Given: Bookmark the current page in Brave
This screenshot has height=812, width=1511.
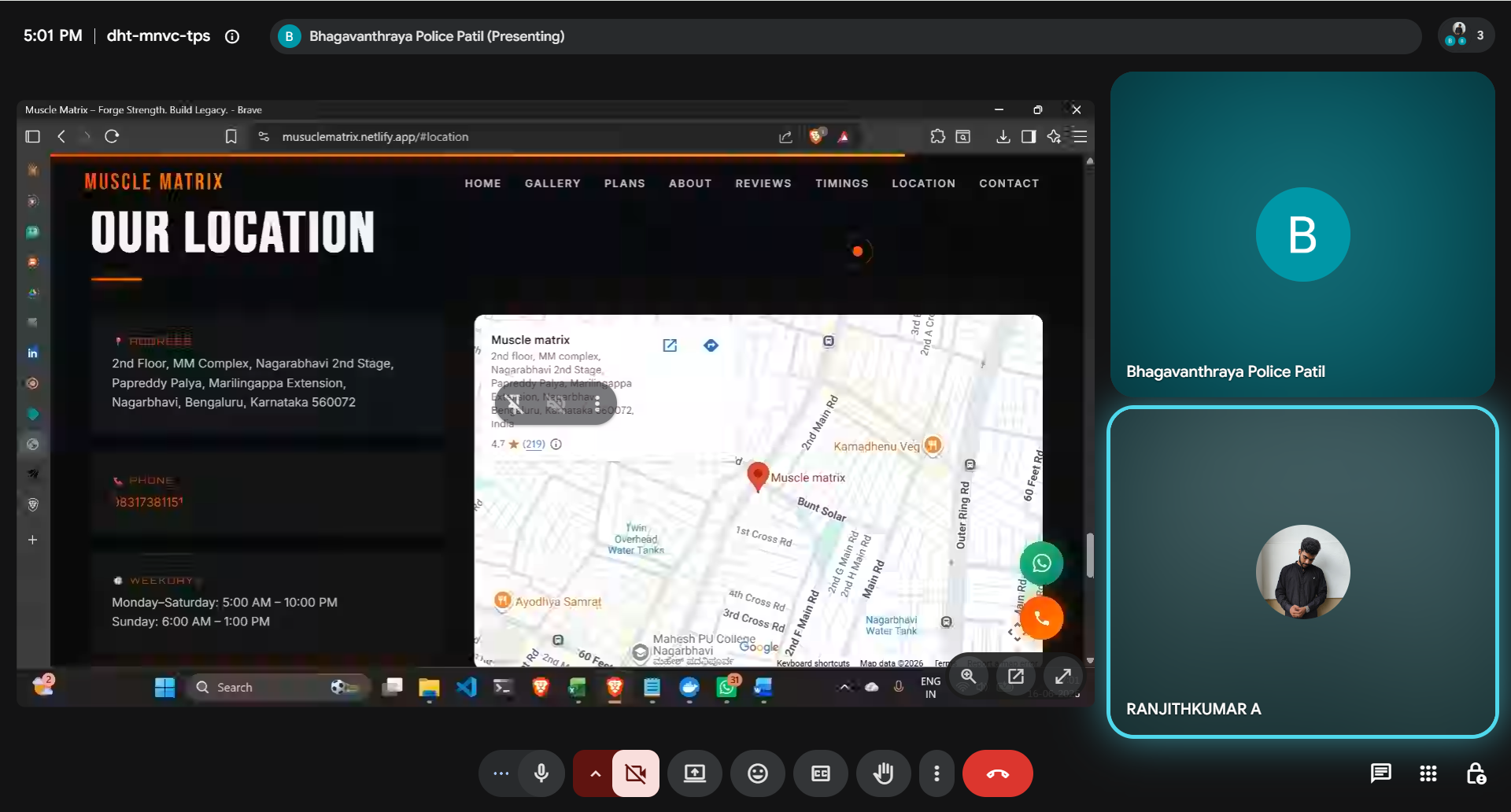Looking at the screenshot, I should (231, 136).
